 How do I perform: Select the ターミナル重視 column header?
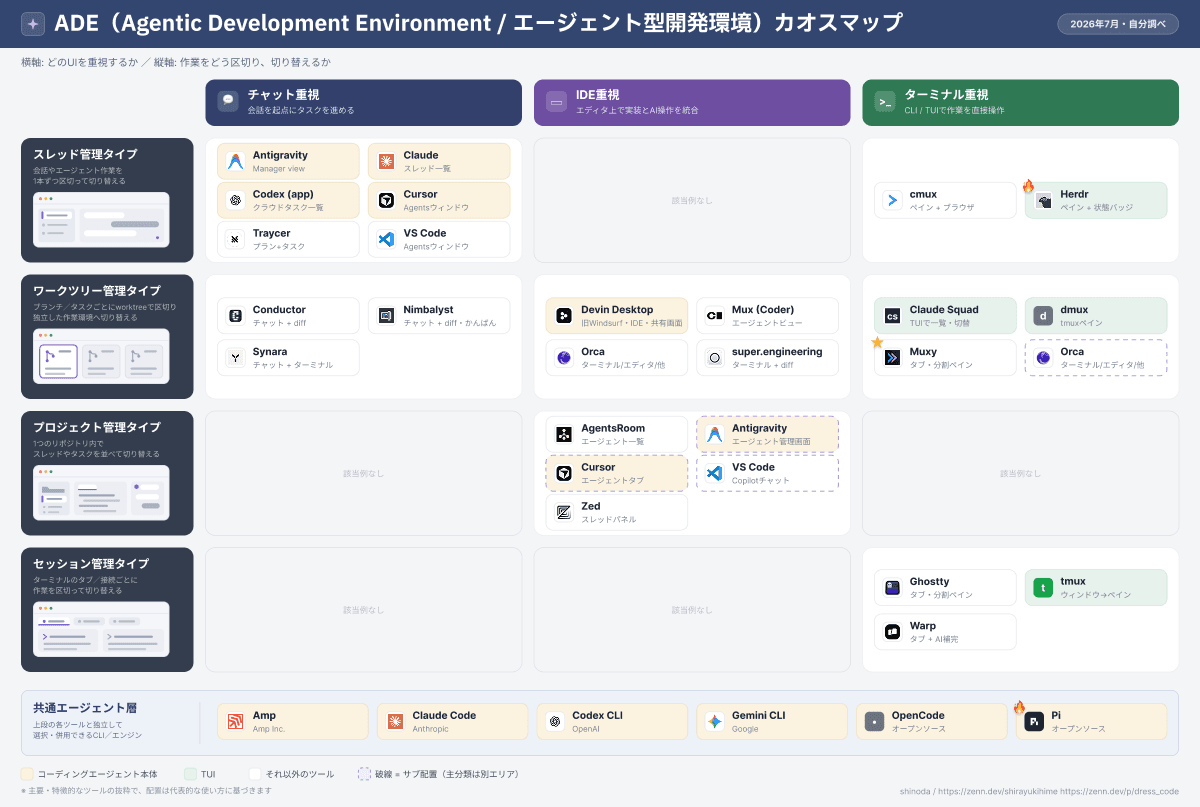coord(1021,102)
